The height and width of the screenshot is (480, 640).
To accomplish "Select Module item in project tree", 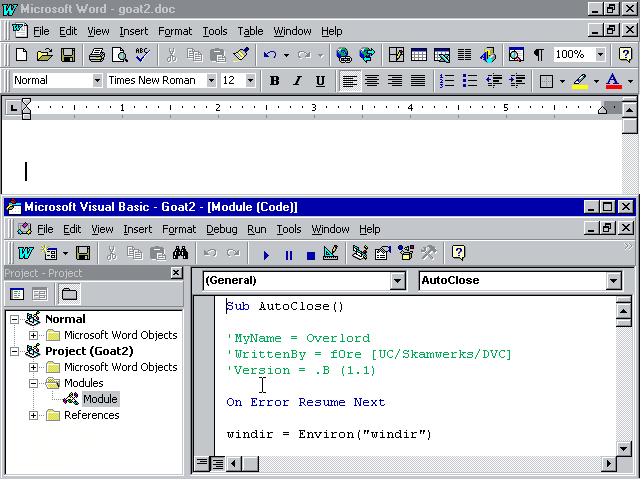I will [100, 399].
